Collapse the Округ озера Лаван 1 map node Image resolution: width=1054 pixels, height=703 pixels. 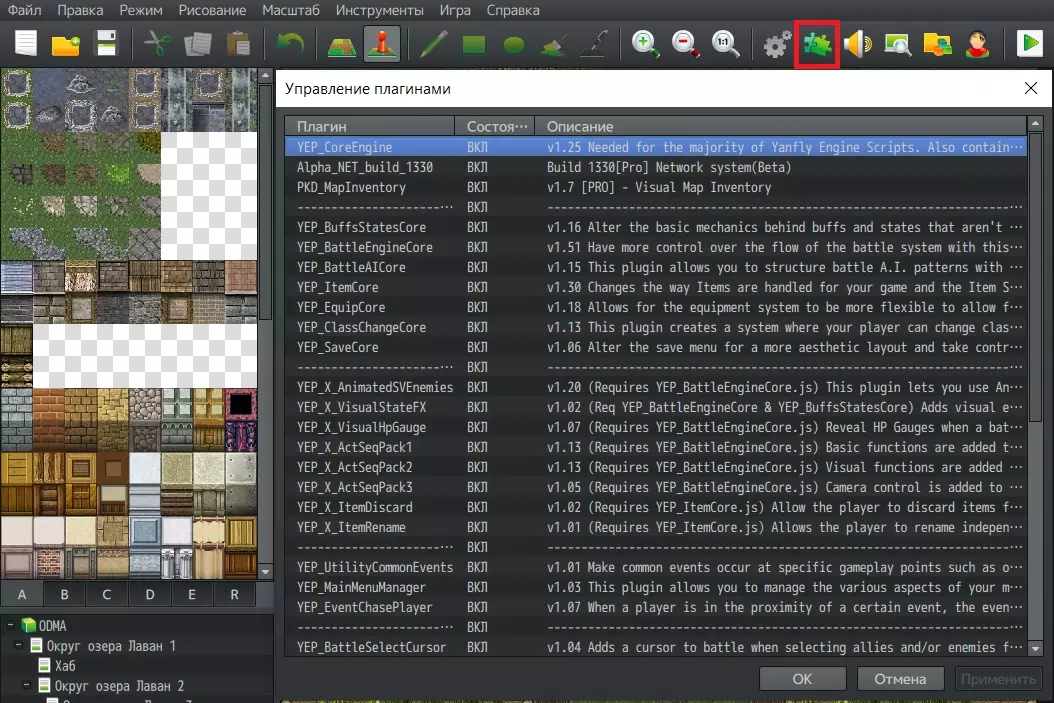[19, 646]
